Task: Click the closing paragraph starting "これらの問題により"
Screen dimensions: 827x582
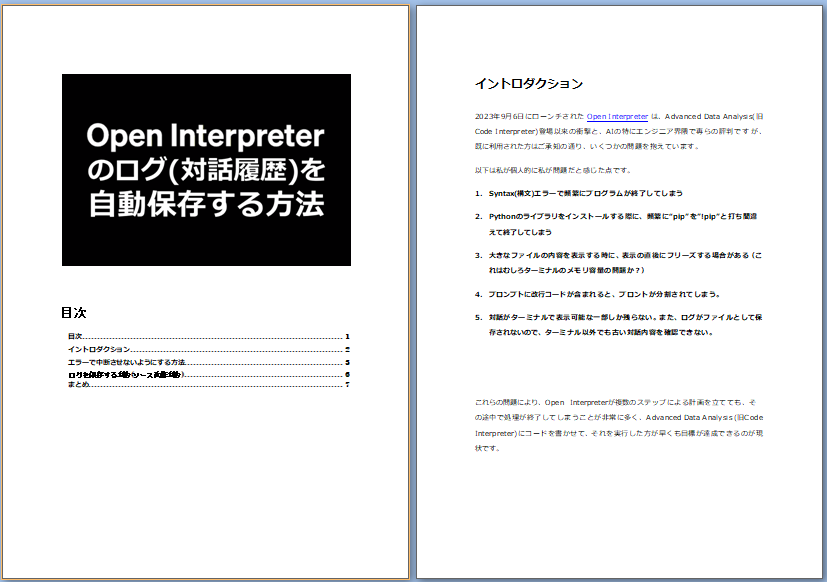Action: coord(619,425)
